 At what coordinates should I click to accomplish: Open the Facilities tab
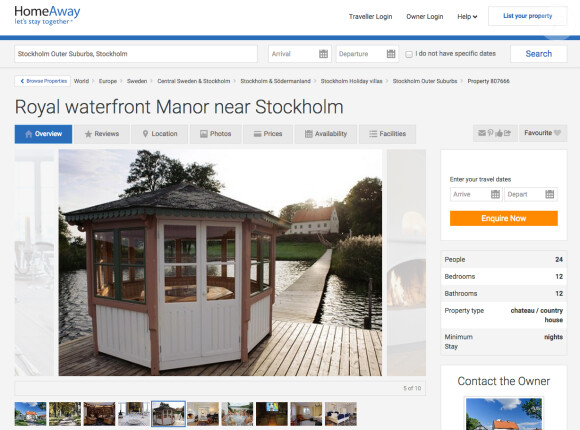coord(387,134)
